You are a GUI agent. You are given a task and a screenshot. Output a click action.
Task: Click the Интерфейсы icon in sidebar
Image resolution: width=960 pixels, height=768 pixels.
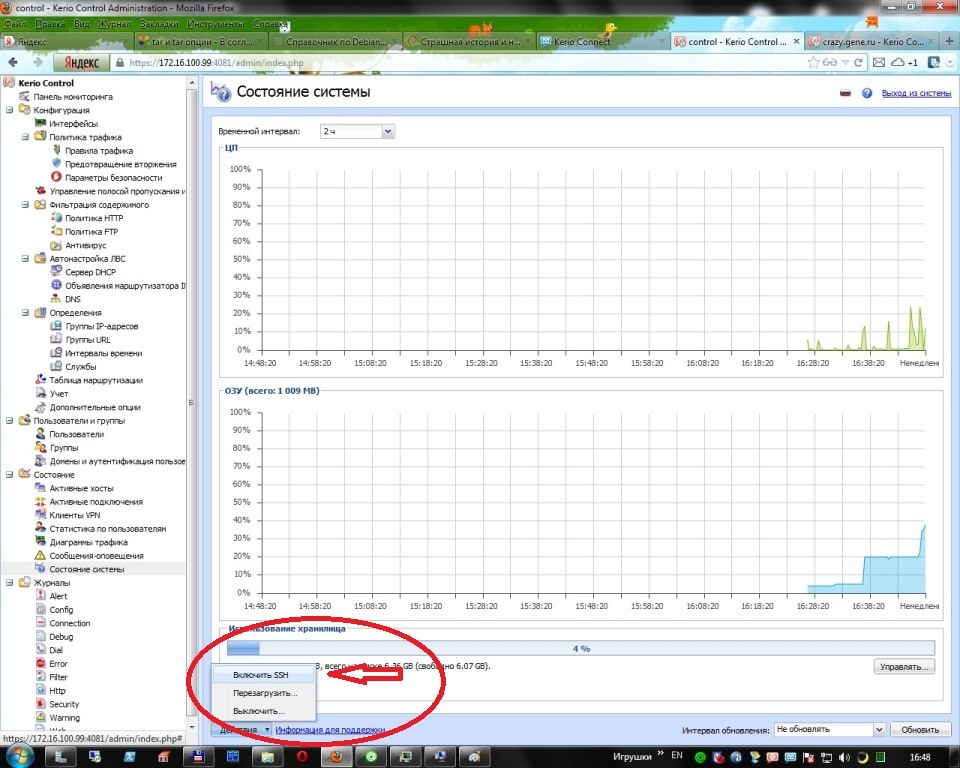click(41, 124)
